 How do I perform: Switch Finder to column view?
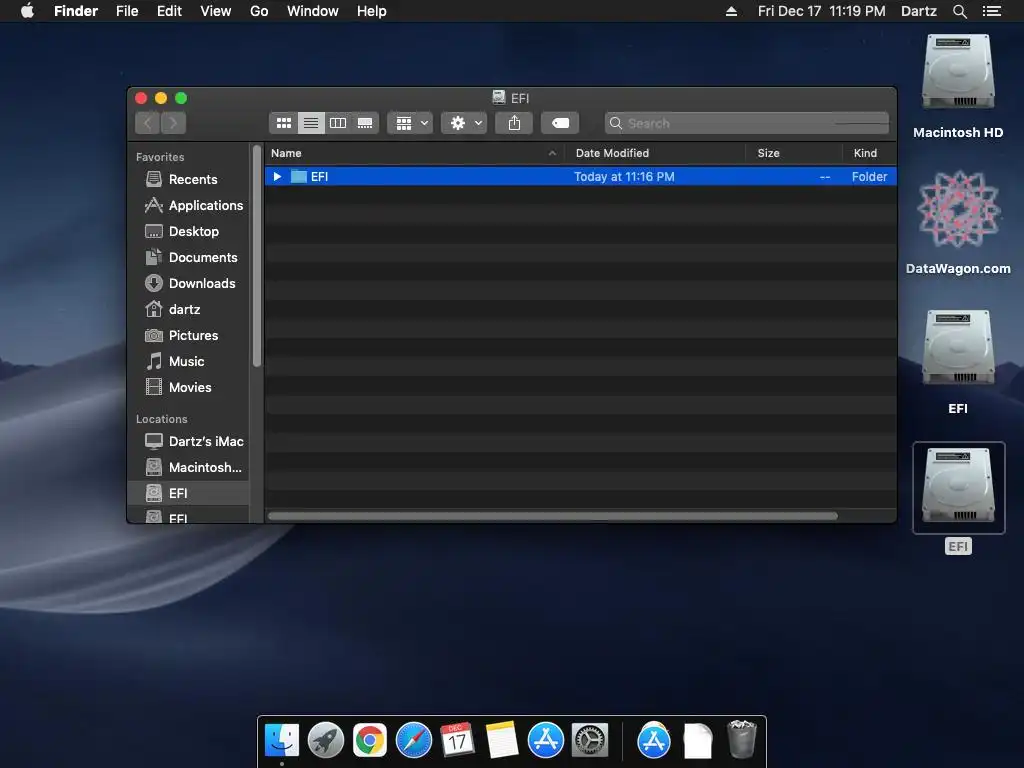pyautogui.click(x=338, y=123)
